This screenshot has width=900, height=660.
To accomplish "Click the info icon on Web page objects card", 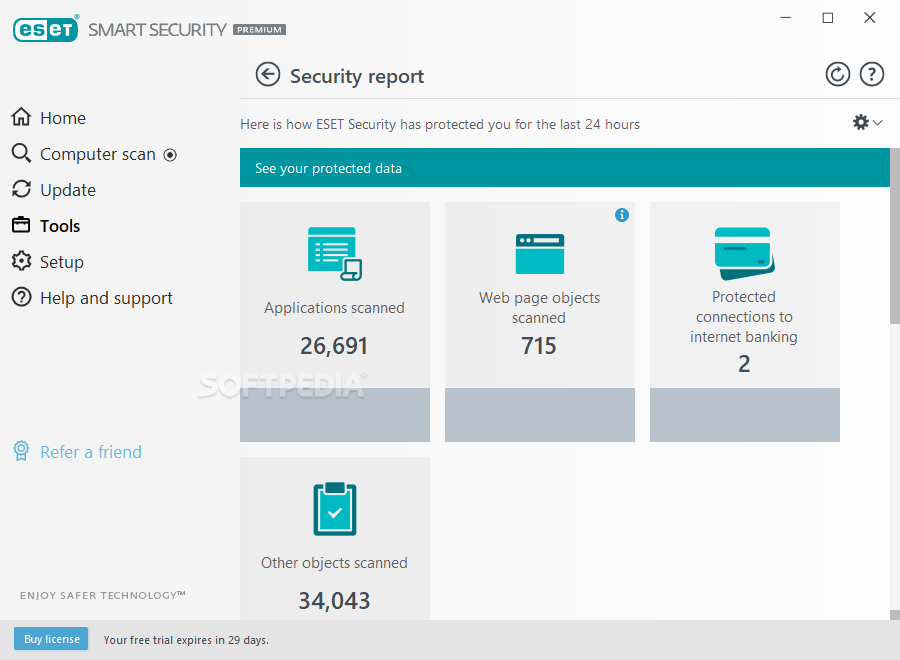I will click(x=622, y=215).
